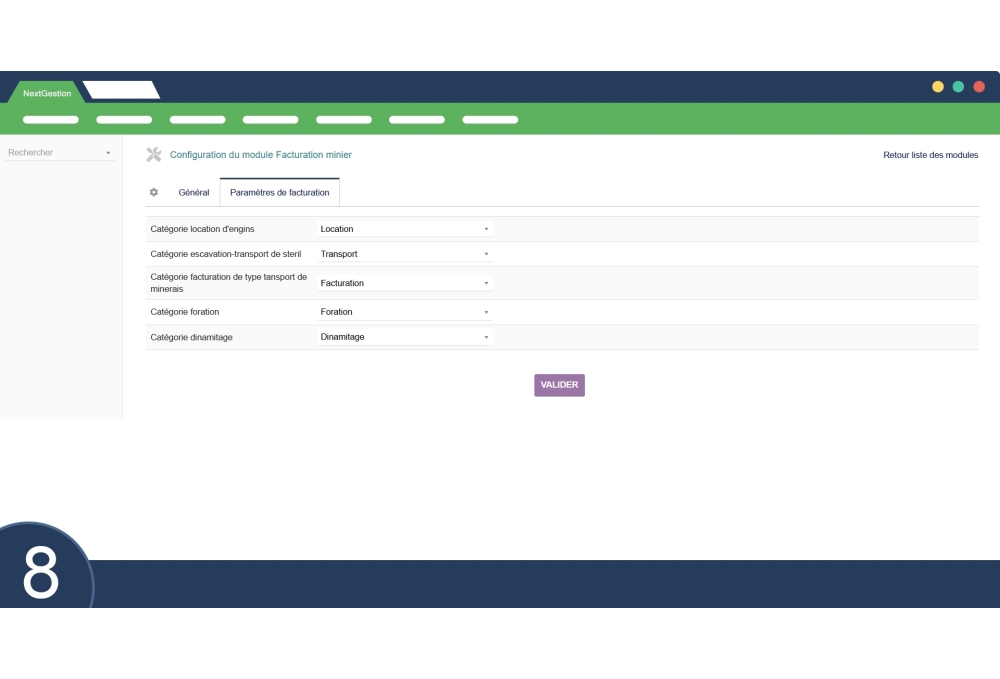Viewport: 1000px width, 679px height.
Task: Click the caret on the Catégorie dinamitage selector
Action: point(487,337)
